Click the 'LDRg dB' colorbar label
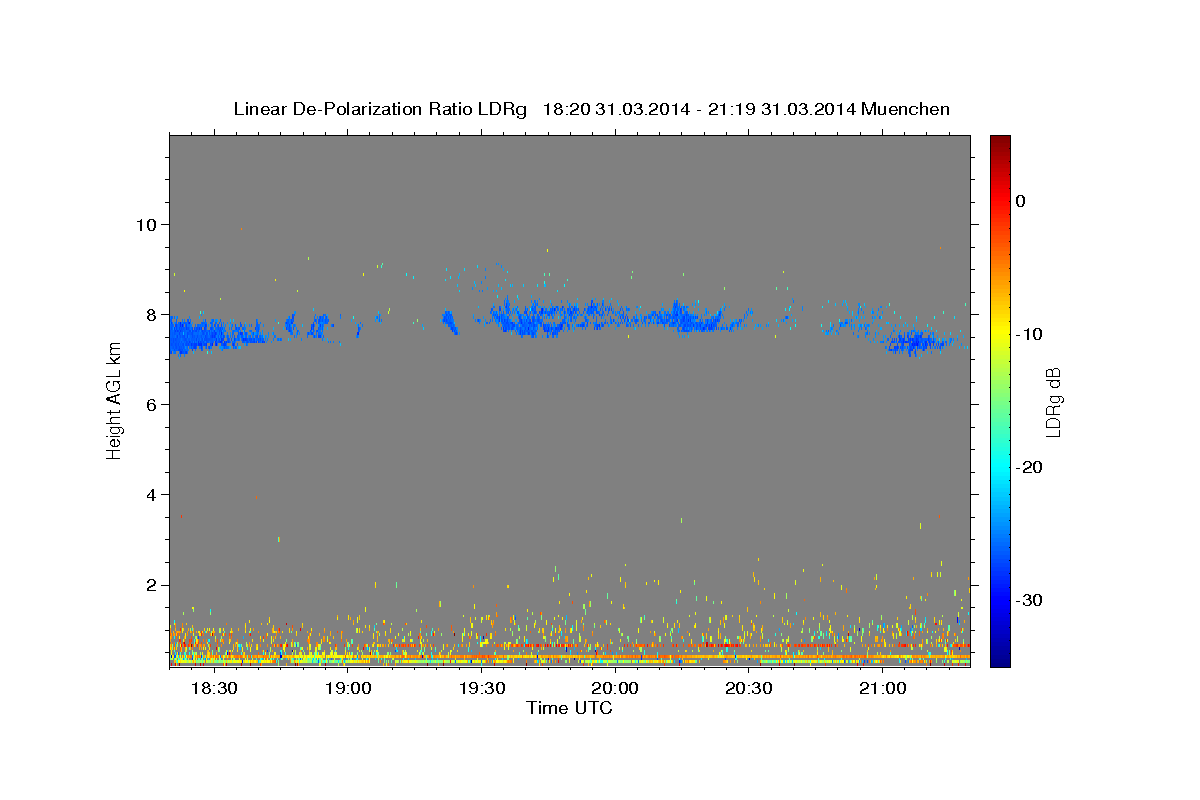The height and width of the screenshot is (800, 1200). point(1053,401)
